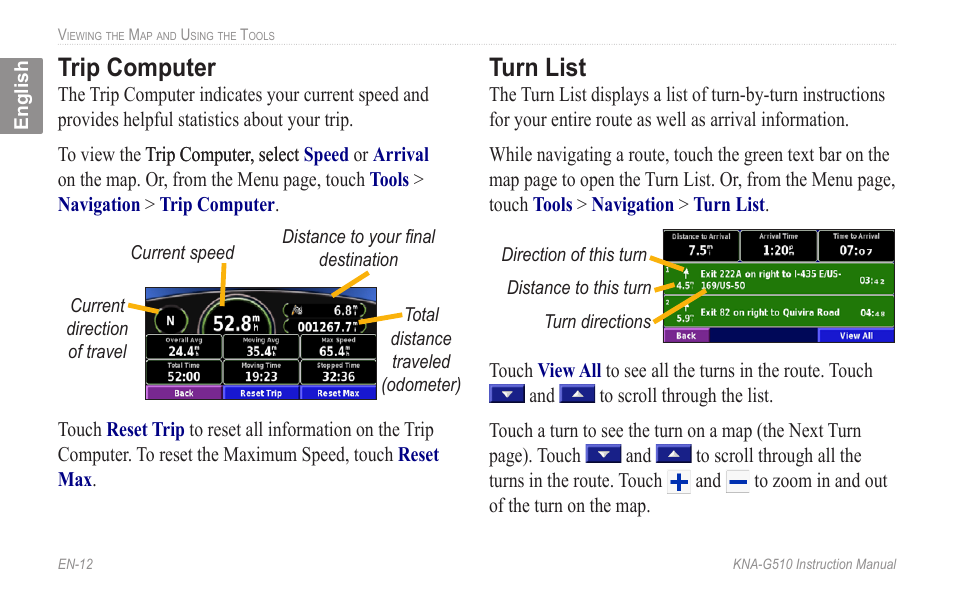Click the blue minus zoom-out icon
The image size is (954, 608).
click(738, 482)
